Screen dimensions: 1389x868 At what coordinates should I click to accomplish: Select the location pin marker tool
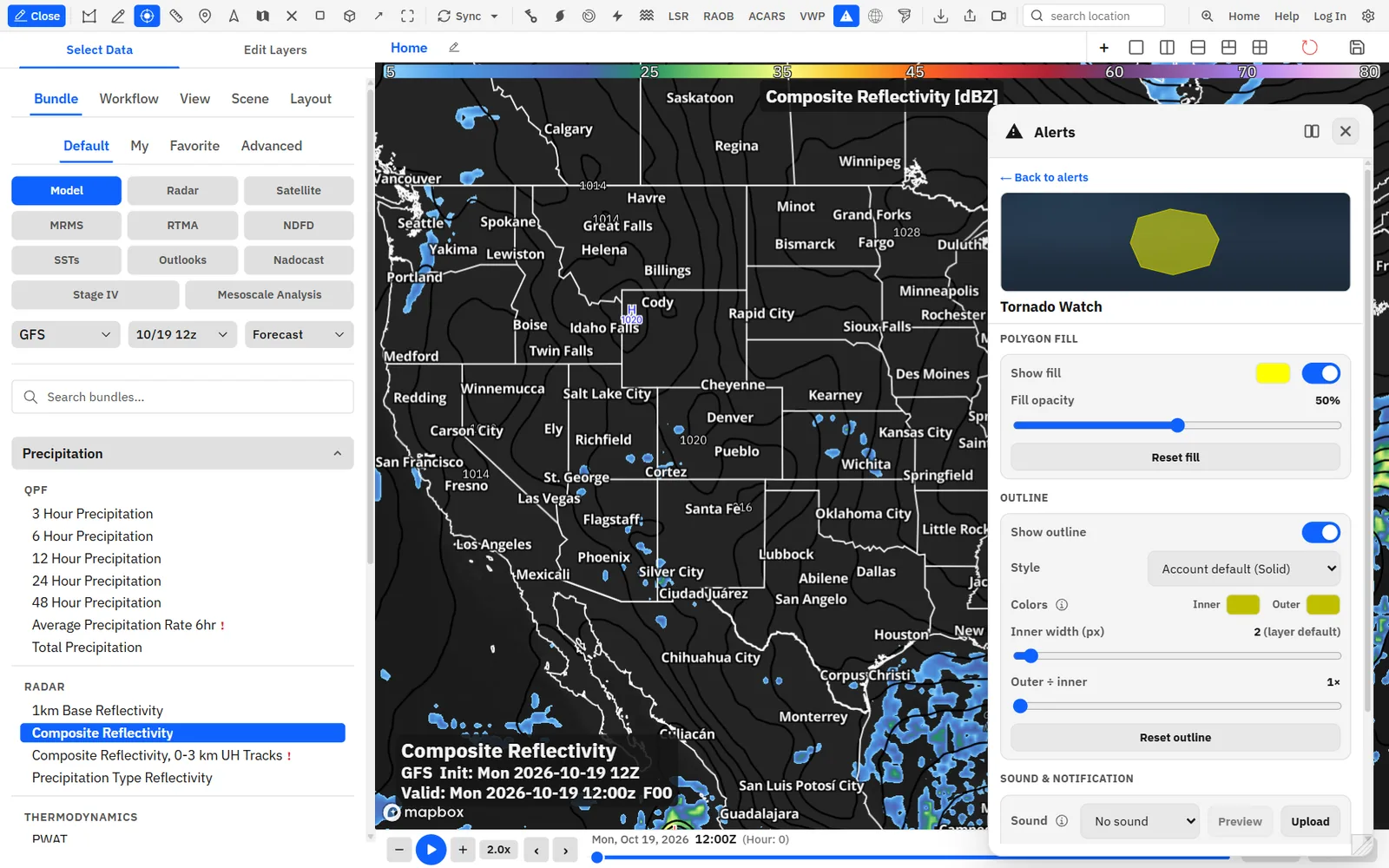[x=205, y=16]
